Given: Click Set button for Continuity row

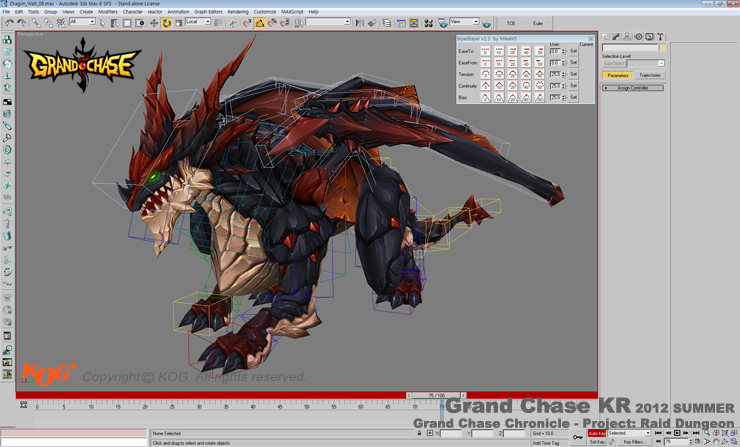Looking at the screenshot, I should [x=573, y=86].
